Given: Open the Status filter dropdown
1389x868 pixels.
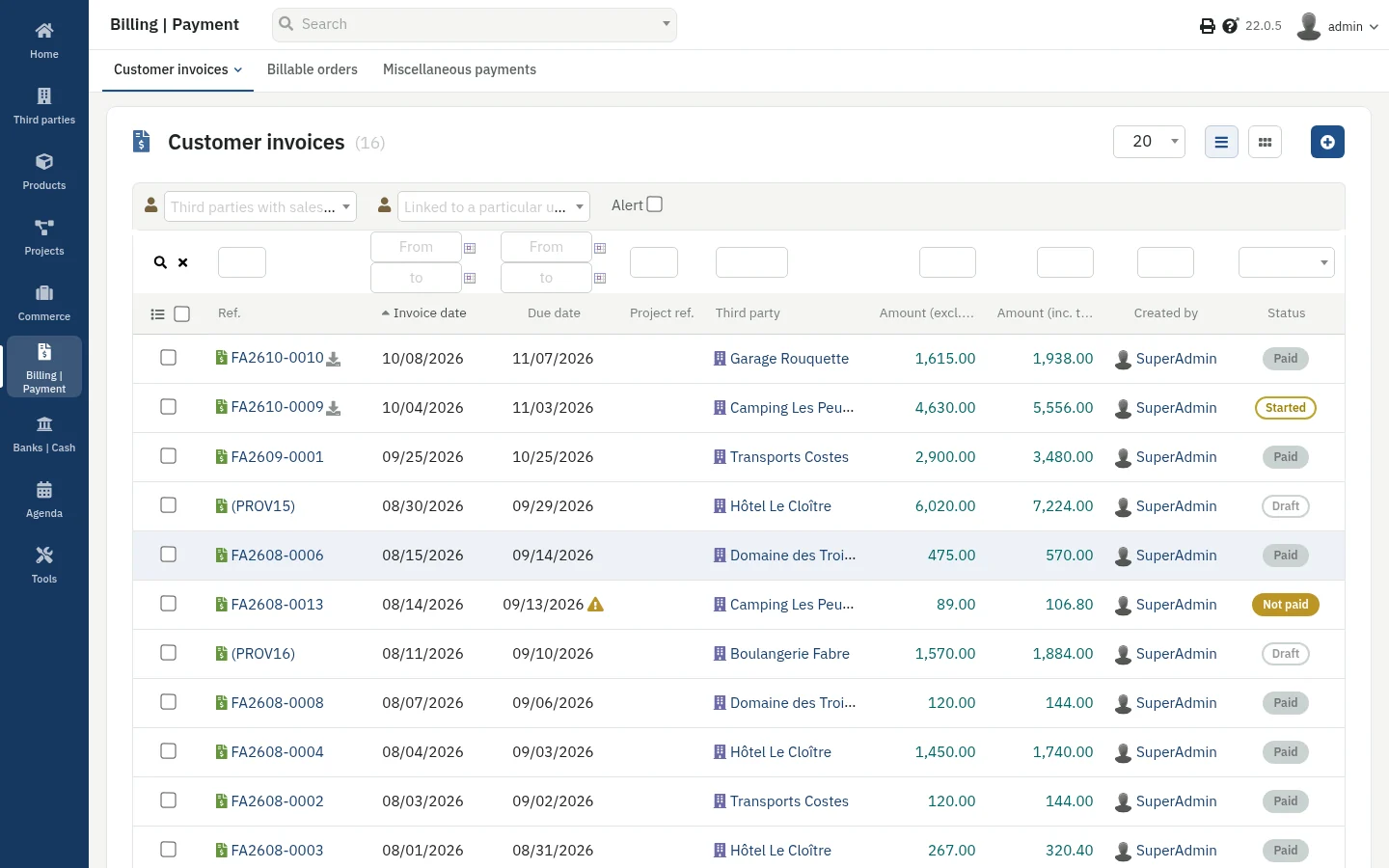Looking at the screenshot, I should pos(1286,262).
